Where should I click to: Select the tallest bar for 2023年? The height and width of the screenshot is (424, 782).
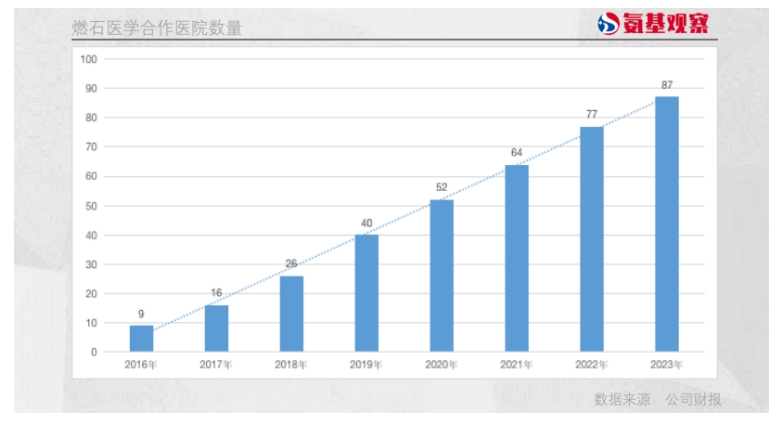click(666, 224)
